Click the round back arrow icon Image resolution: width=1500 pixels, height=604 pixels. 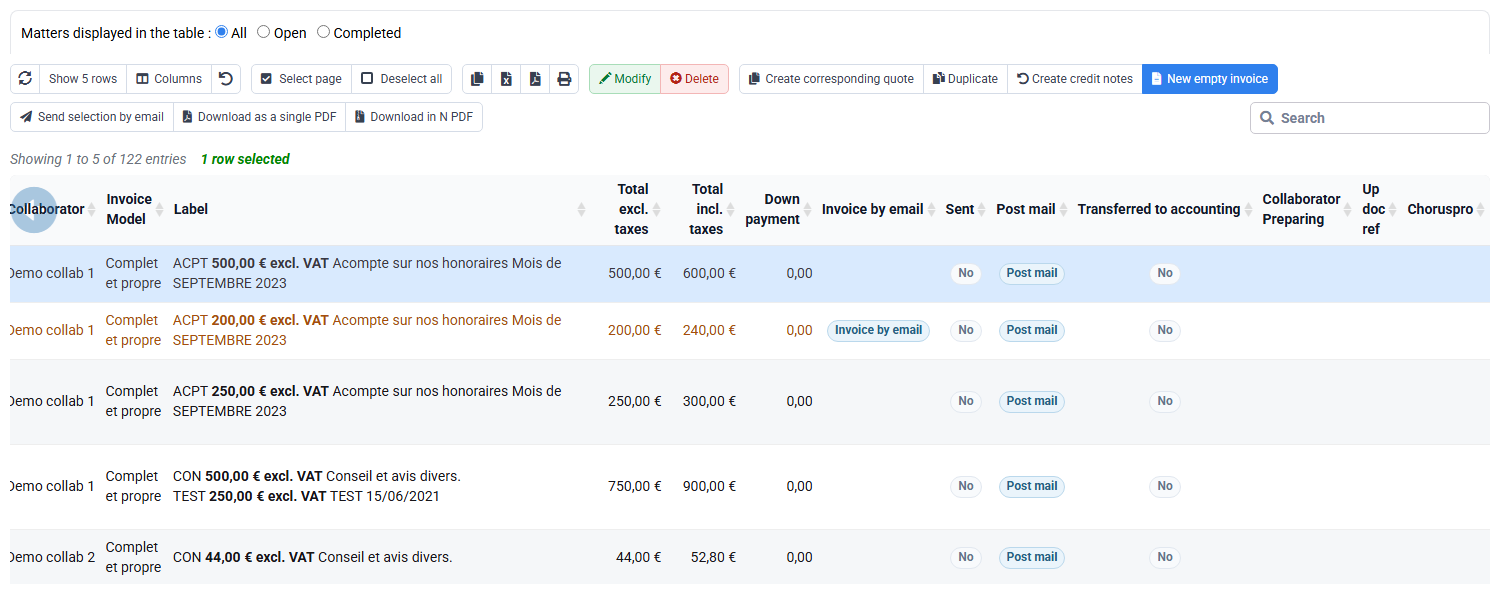pyautogui.click(x=33, y=210)
